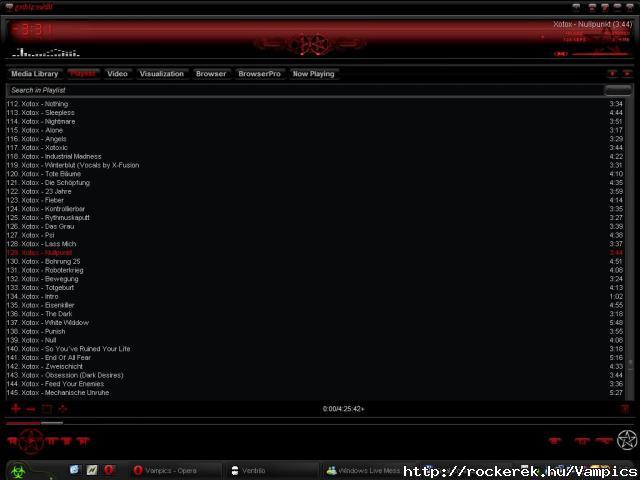
Task: Open the BrowserPro tab
Action: (x=259, y=74)
